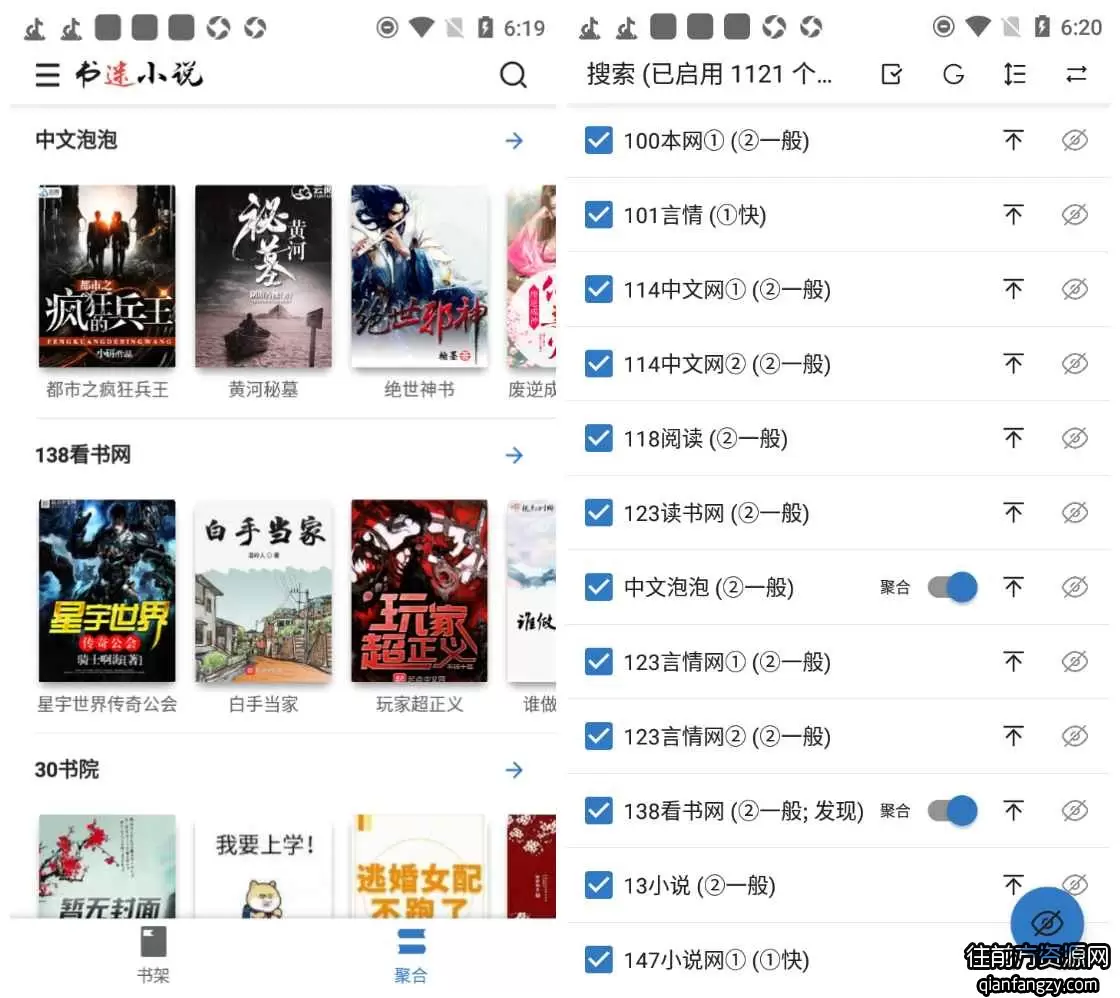
Task: Hide the 114中文网① source
Action: (x=1074, y=289)
